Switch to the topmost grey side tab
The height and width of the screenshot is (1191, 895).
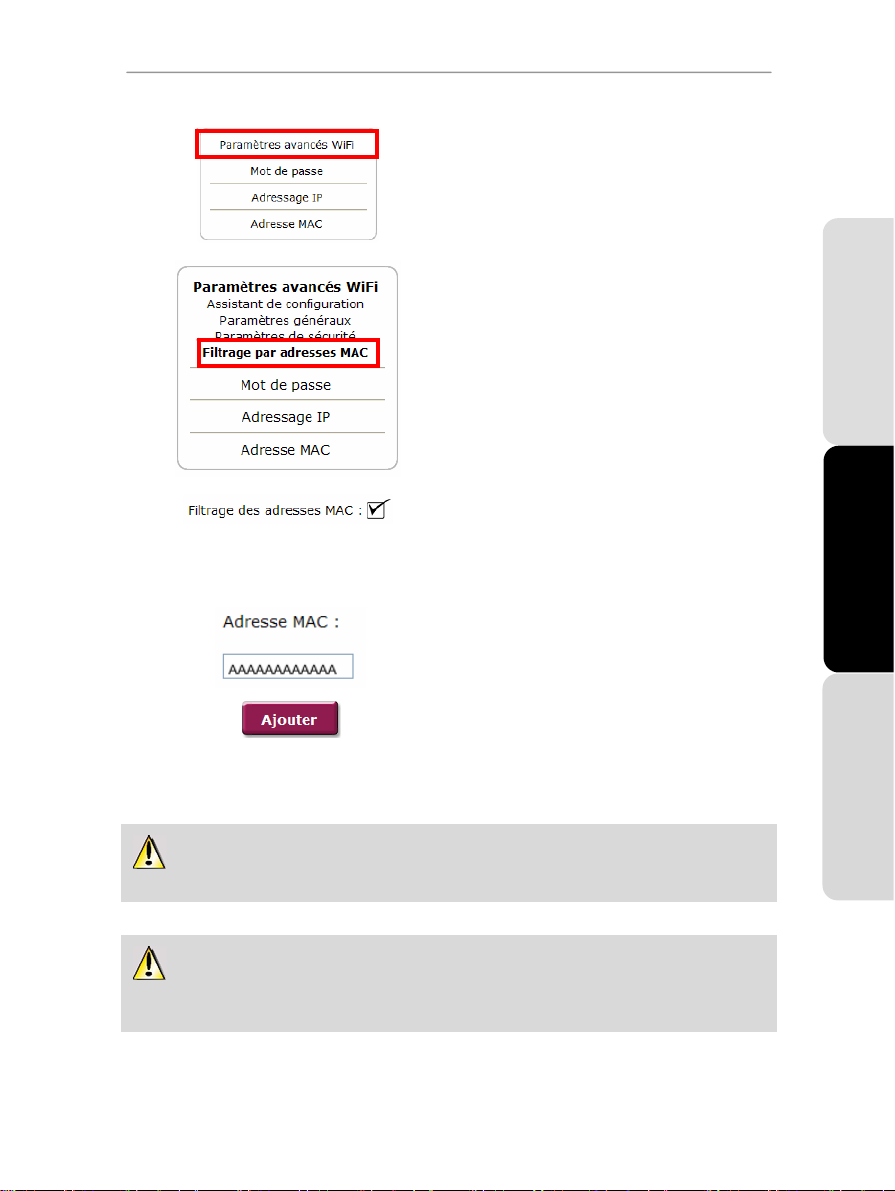[859, 331]
